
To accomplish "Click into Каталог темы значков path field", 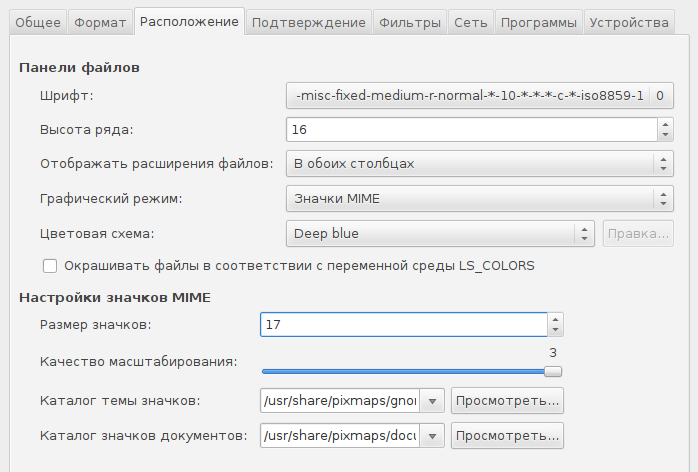I will [x=340, y=401].
